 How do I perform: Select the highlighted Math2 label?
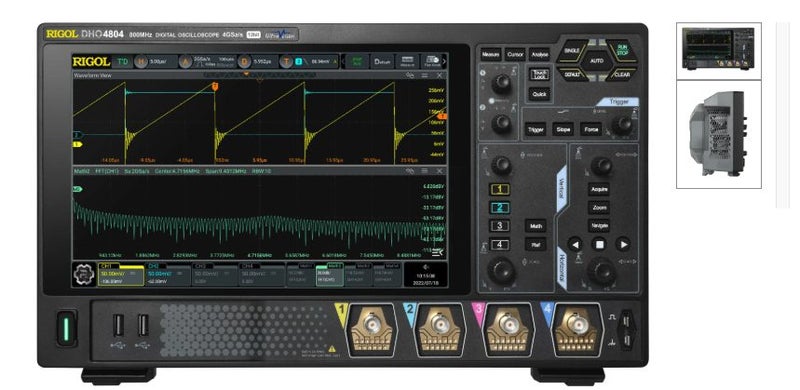pyautogui.click(x=334, y=266)
